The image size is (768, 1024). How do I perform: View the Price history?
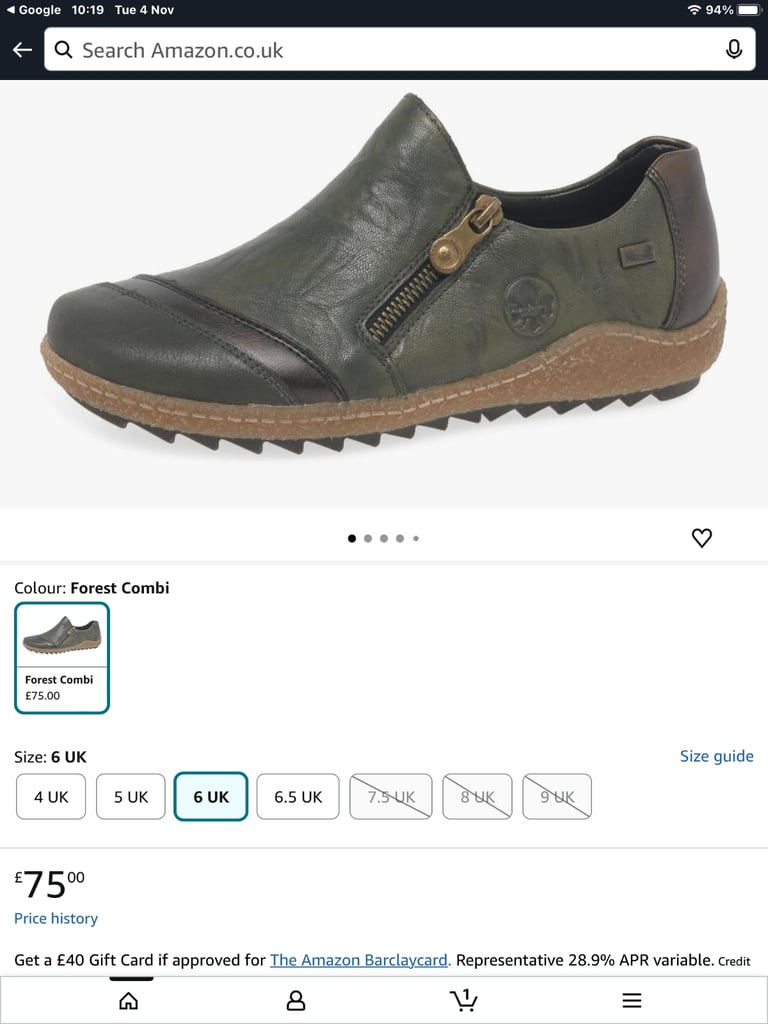[55, 918]
